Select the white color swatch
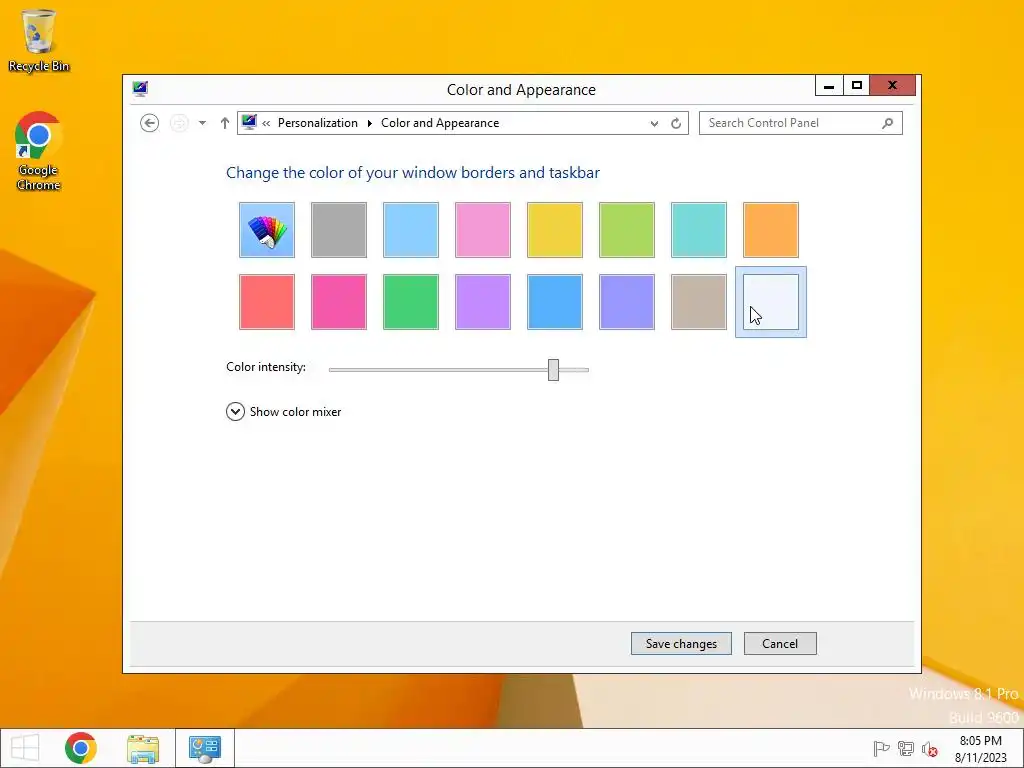The width and height of the screenshot is (1024, 768). click(x=771, y=302)
